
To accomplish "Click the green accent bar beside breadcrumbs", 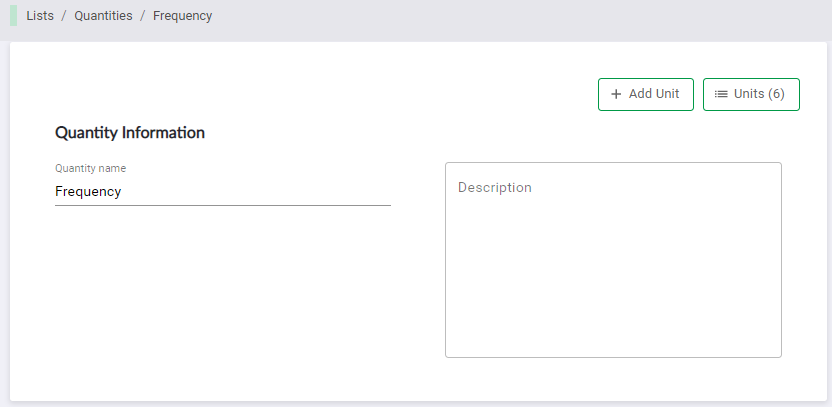I will 13,16.
